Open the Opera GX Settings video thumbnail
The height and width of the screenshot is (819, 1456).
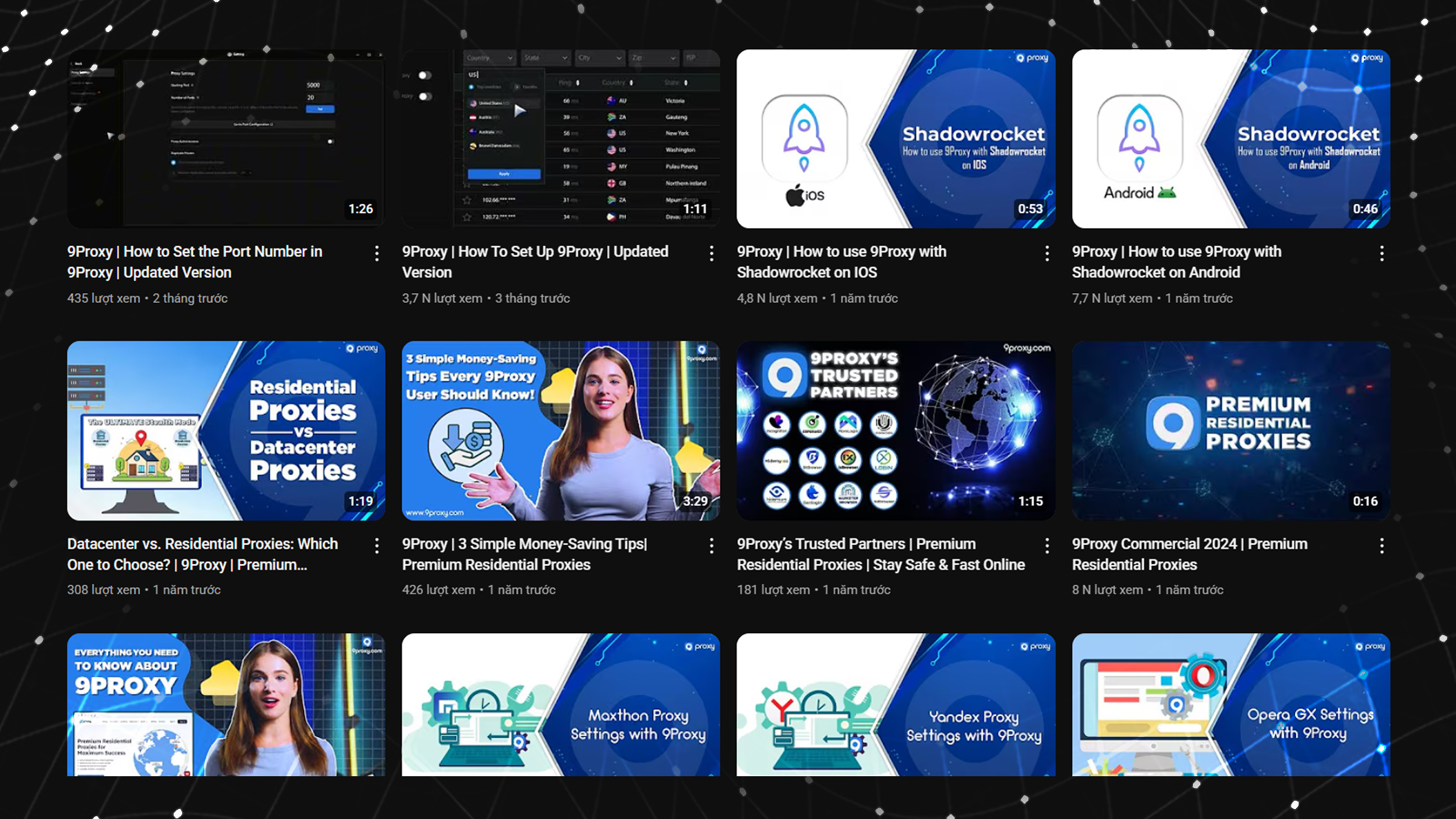click(1230, 704)
